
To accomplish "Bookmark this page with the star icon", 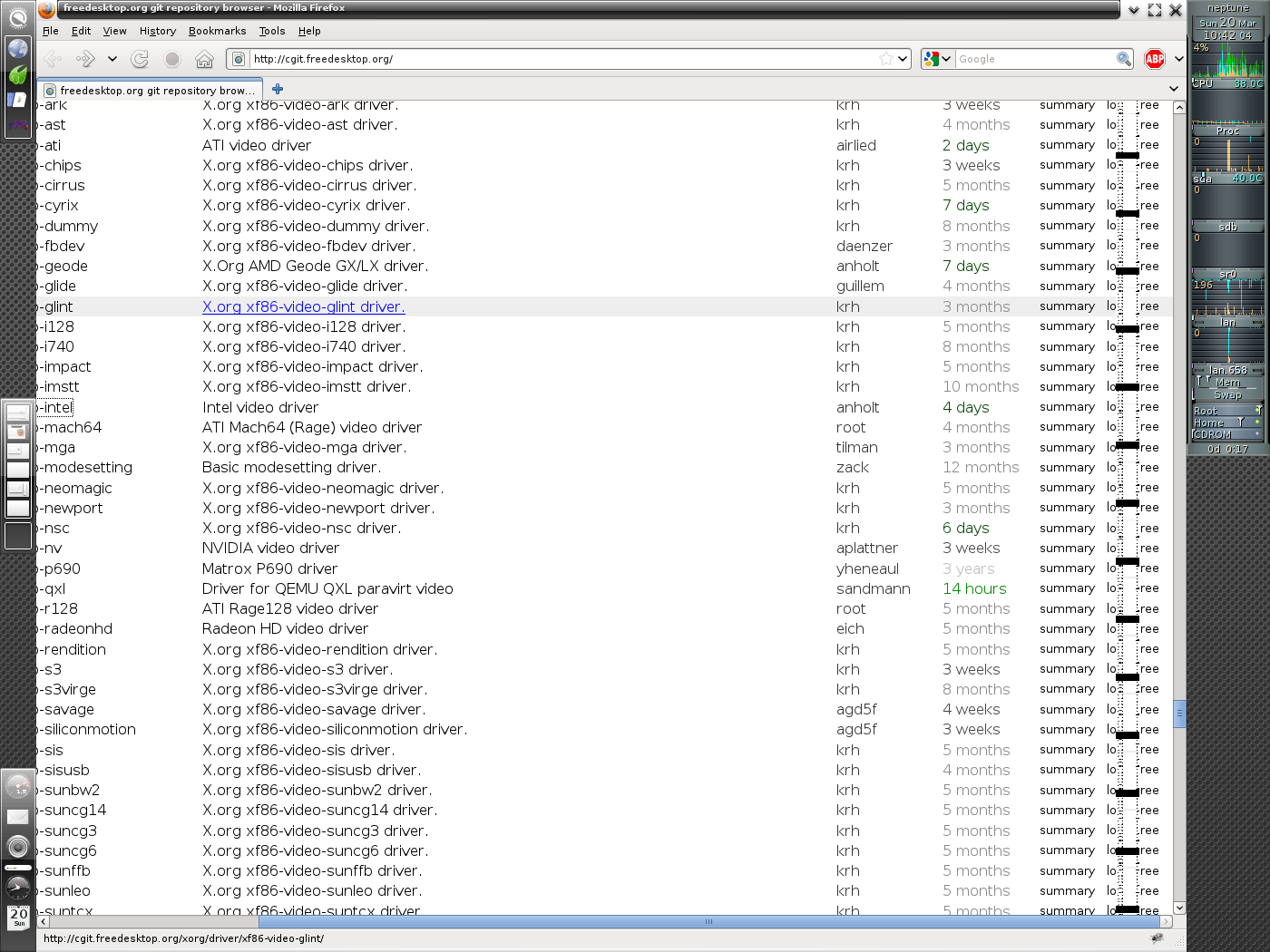I will pos(885,59).
